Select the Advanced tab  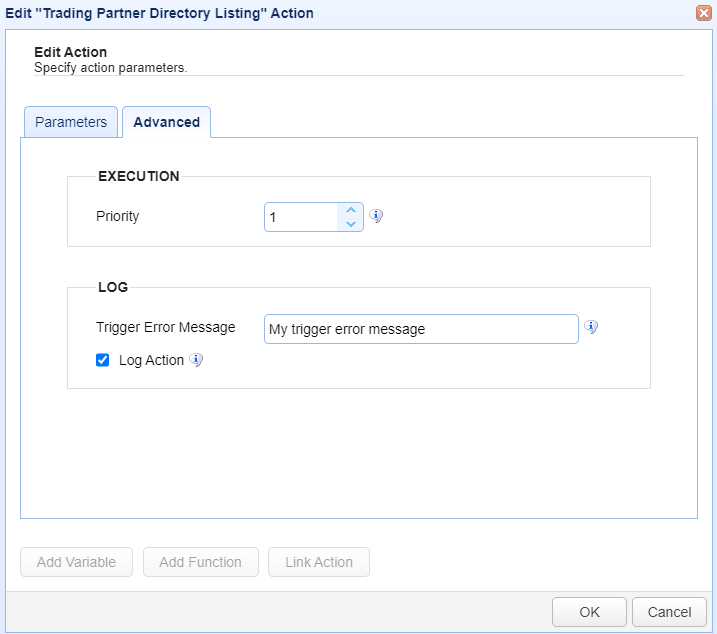(x=166, y=122)
